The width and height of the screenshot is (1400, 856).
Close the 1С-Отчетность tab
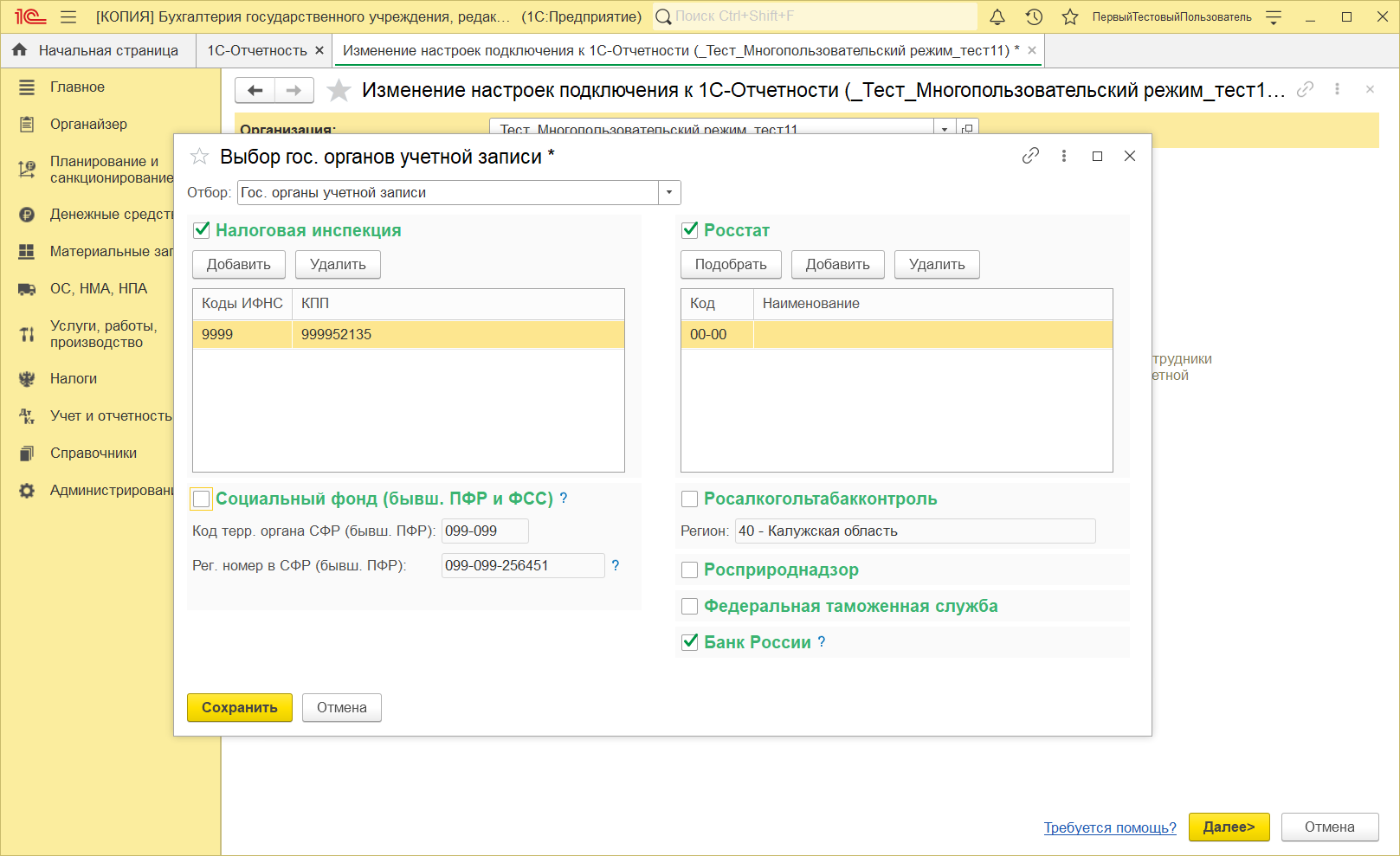[x=319, y=50]
